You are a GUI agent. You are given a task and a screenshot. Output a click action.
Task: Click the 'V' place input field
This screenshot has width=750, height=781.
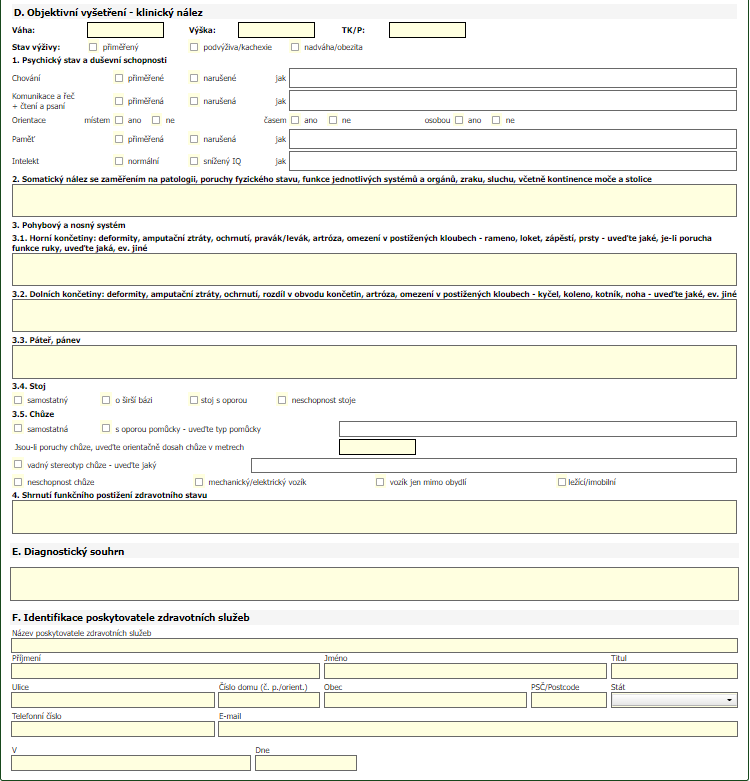pyautogui.click(x=131, y=763)
